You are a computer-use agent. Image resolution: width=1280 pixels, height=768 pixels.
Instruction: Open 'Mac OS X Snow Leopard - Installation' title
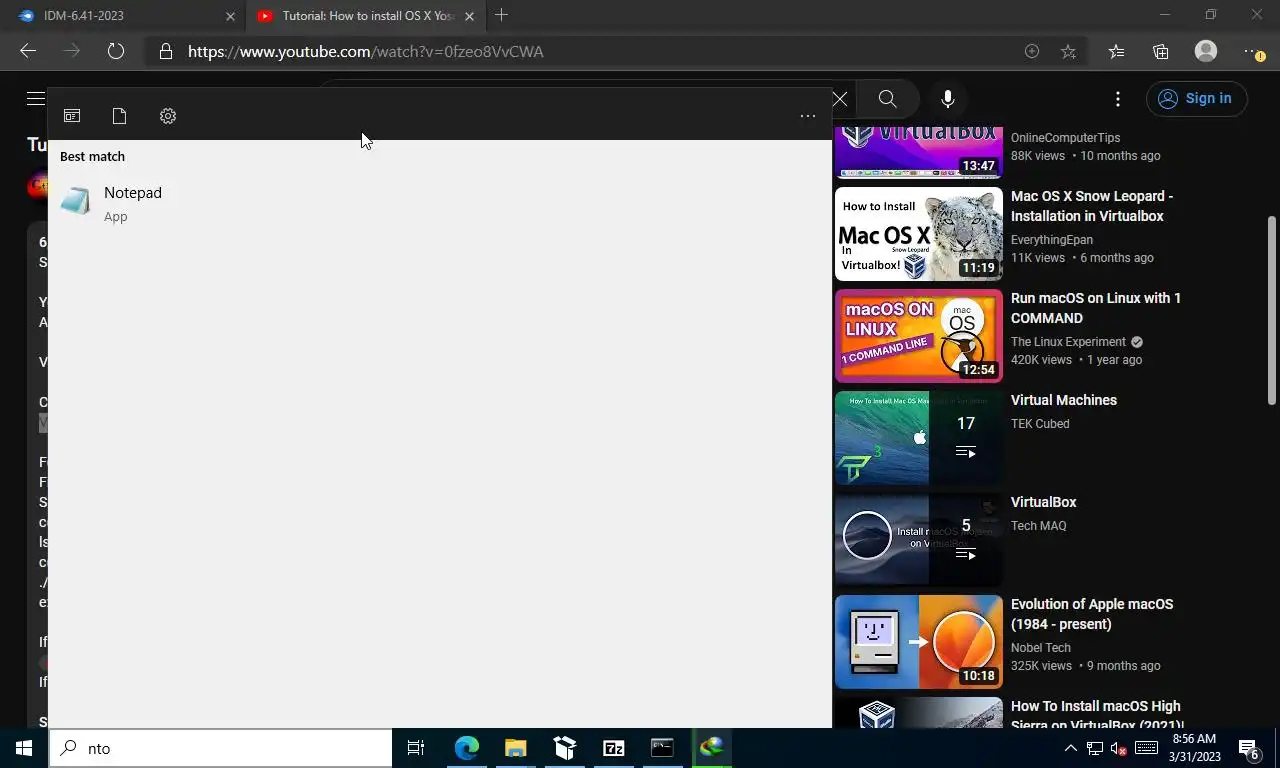tap(1092, 206)
